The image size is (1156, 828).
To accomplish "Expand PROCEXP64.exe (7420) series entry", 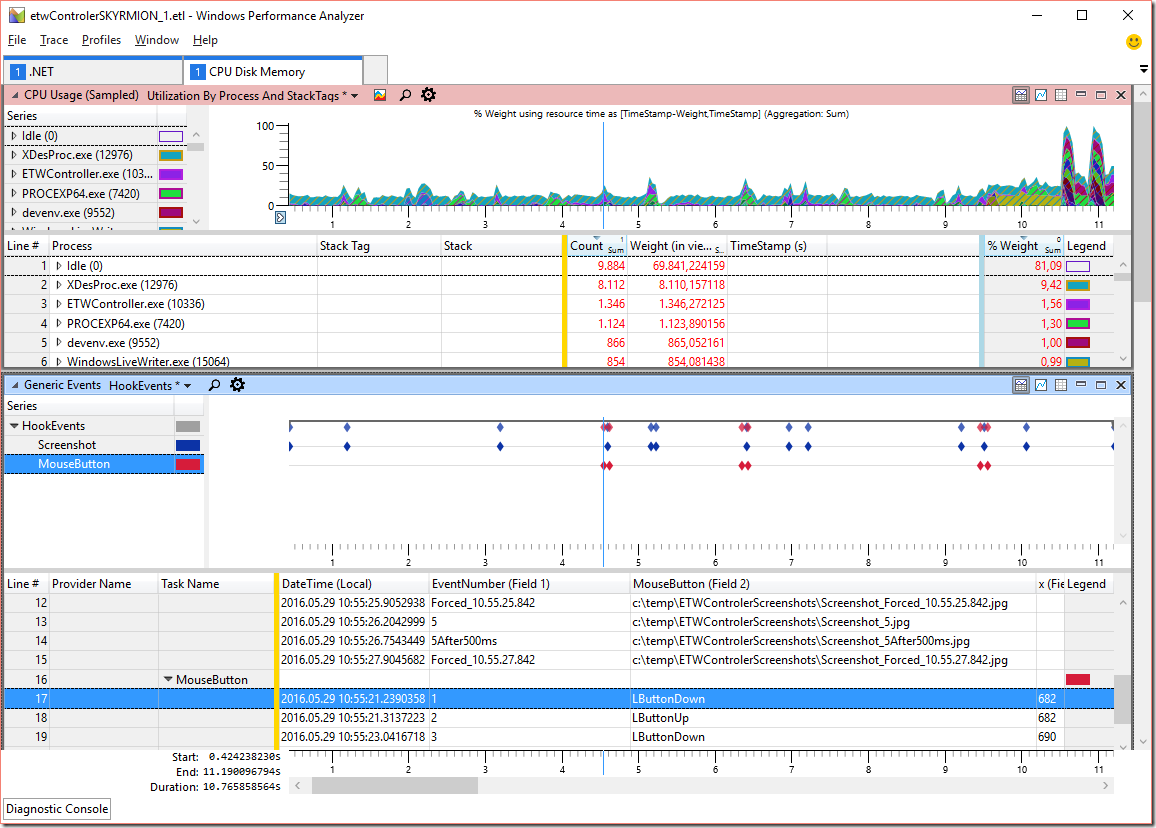I will pyautogui.click(x=14, y=193).
